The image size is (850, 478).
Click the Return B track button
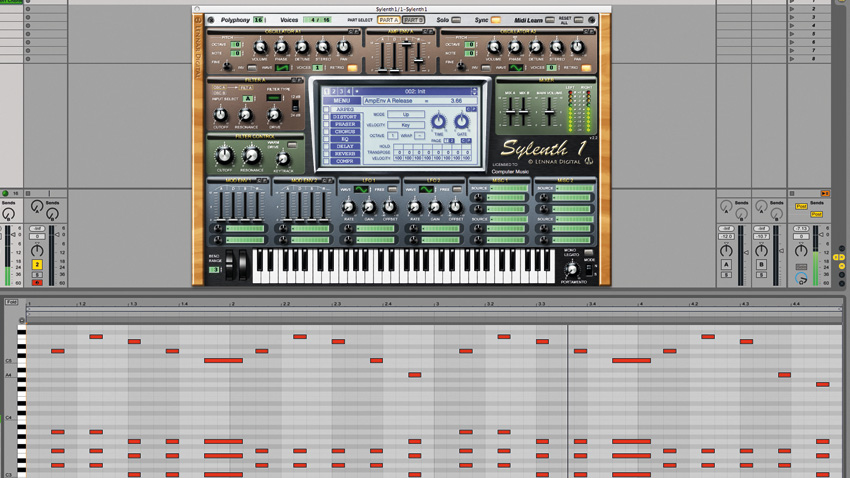click(761, 264)
